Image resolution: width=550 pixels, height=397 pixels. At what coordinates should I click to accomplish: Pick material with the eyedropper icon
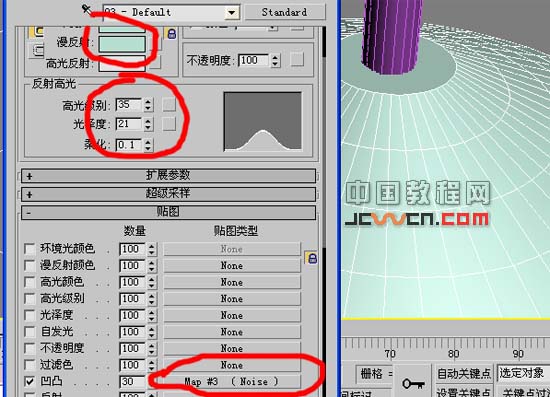[x=86, y=9]
